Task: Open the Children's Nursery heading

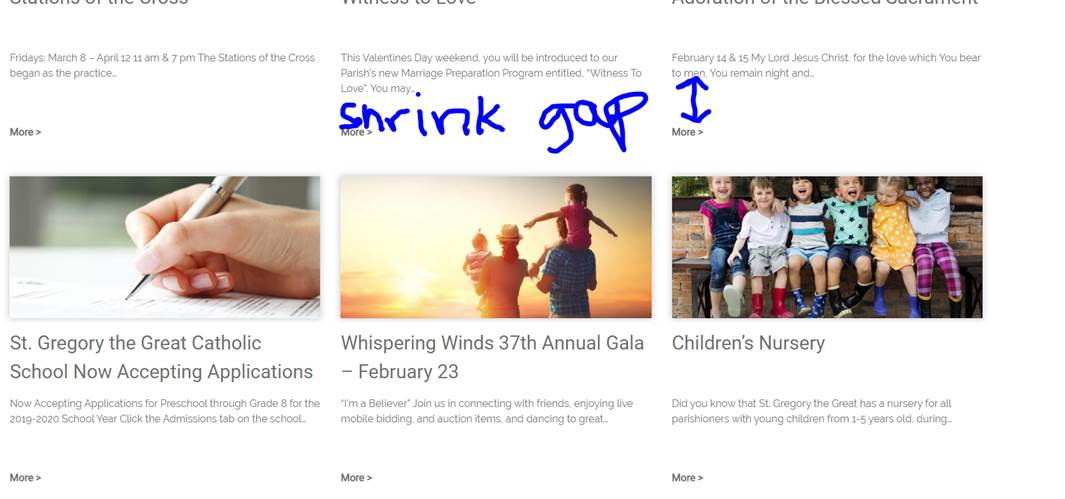Action: point(748,343)
